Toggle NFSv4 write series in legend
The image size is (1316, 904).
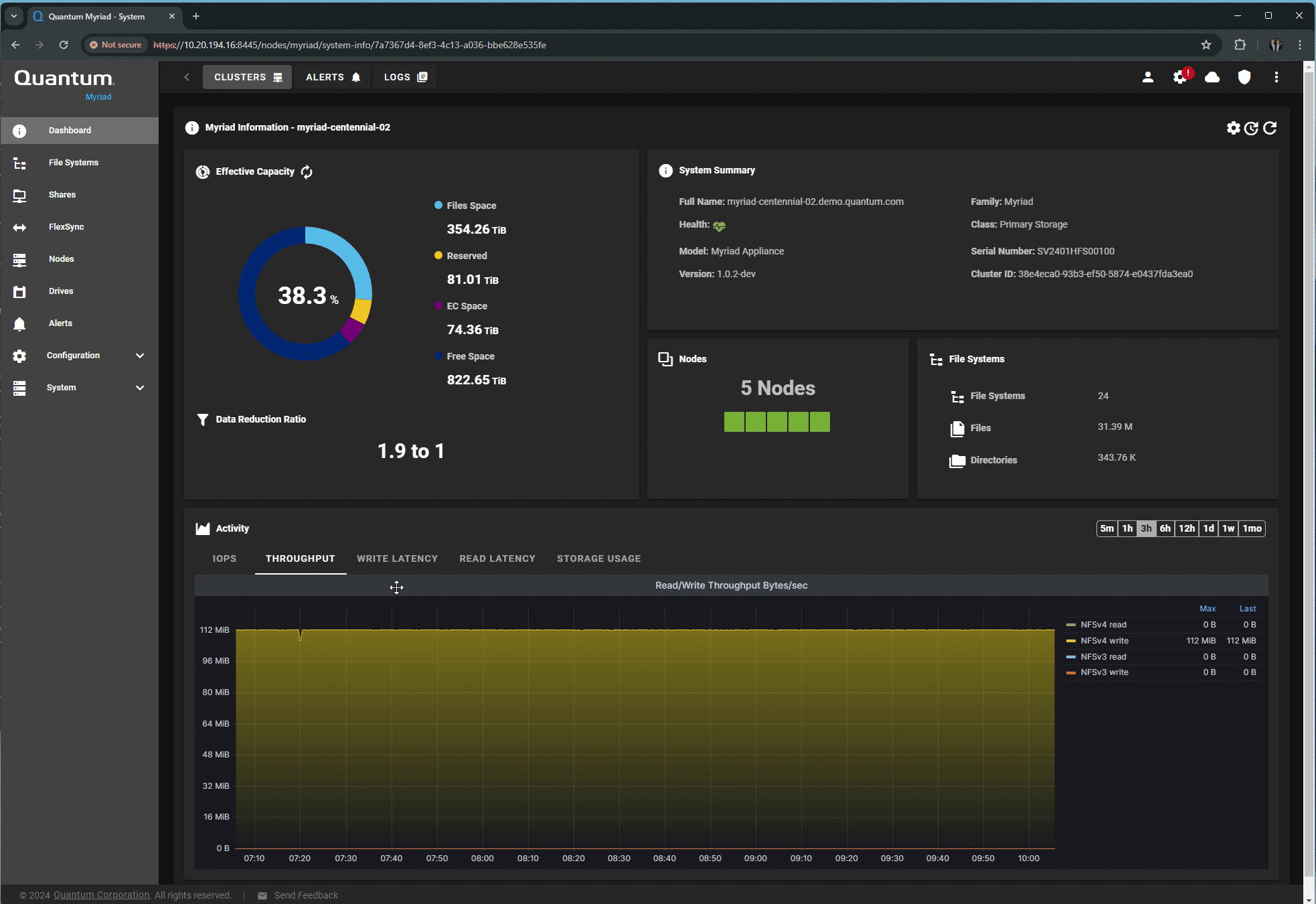1104,642
